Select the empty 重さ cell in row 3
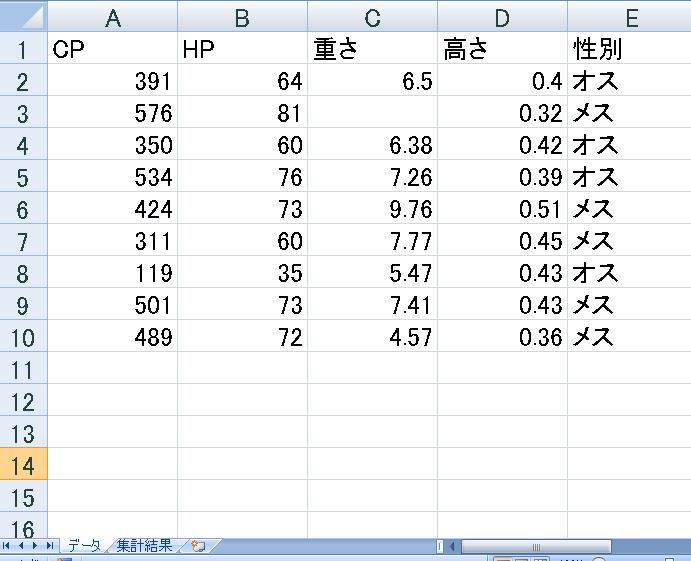691x561 pixels. point(372,113)
